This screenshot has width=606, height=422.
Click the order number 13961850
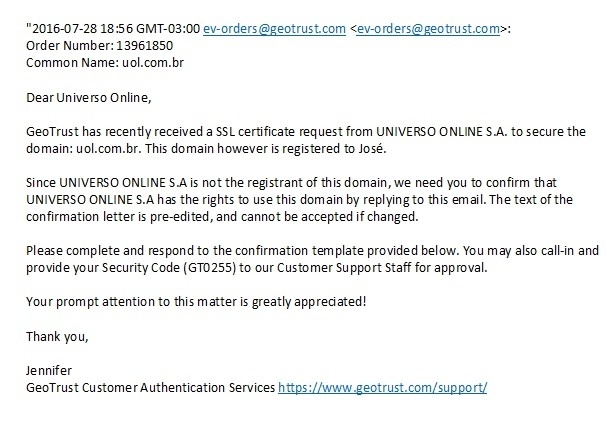(145, 46)
